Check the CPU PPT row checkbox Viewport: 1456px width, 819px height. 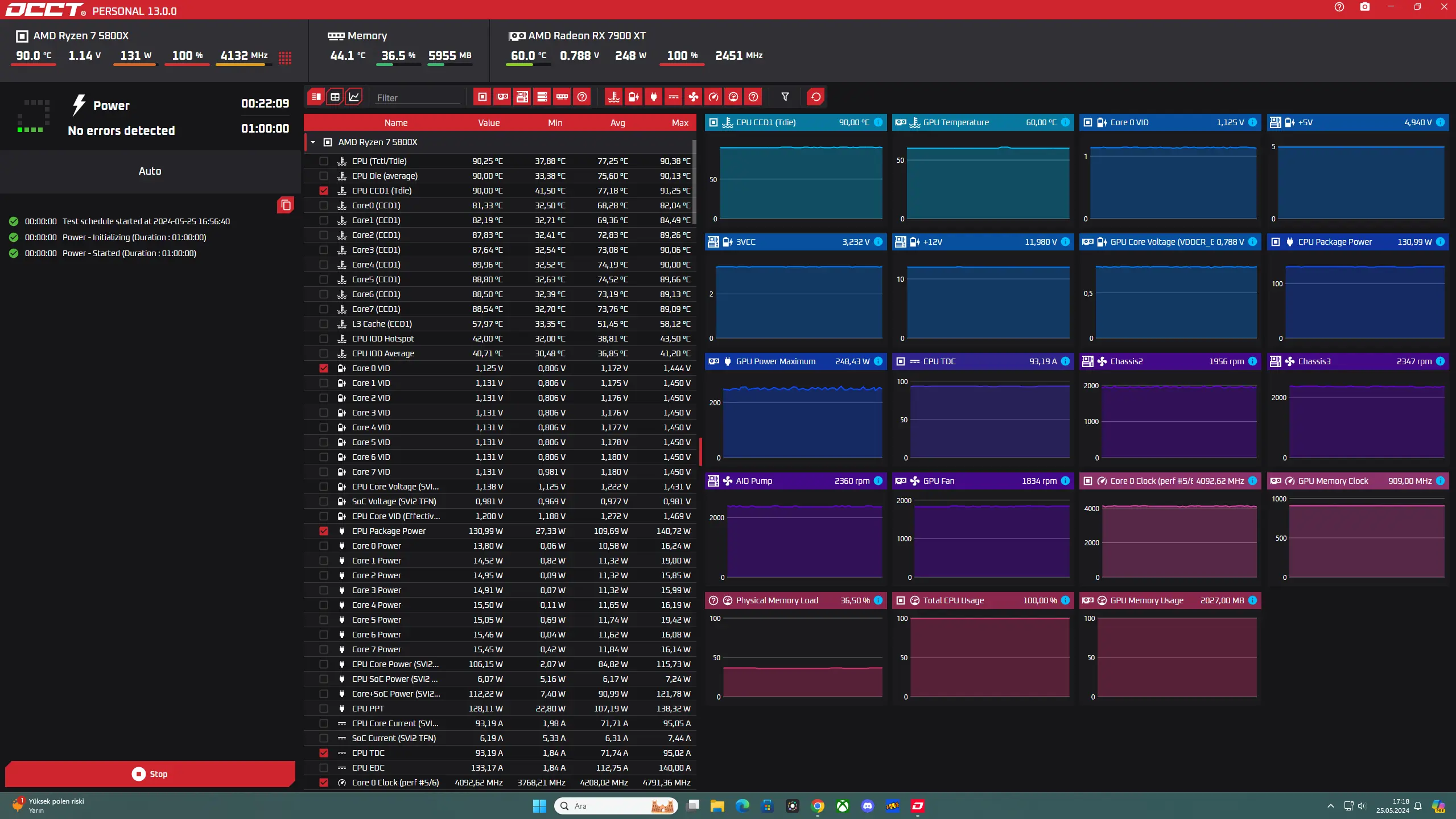pos(324,709)
